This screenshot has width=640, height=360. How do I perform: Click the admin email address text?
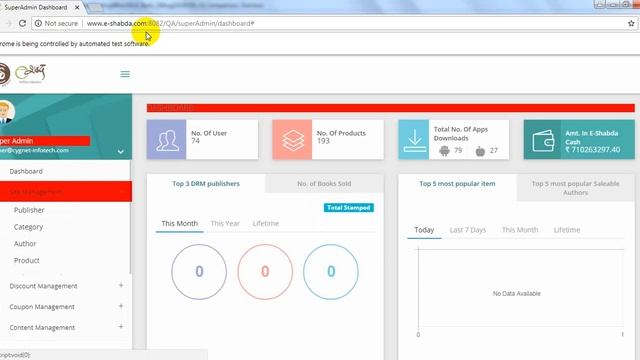click(x=34, y=150)
